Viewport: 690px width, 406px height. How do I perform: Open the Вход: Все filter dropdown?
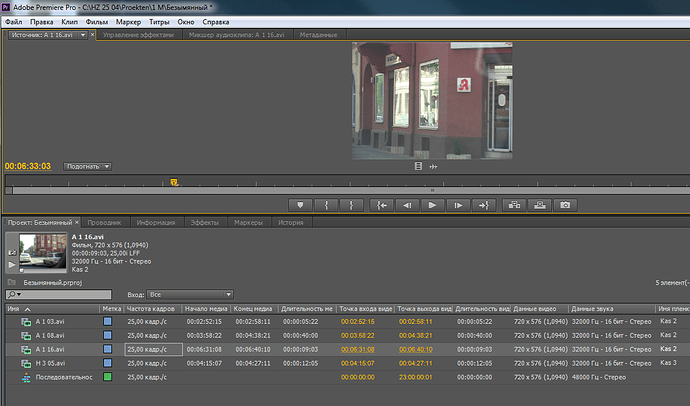click(x=190, y=294)
